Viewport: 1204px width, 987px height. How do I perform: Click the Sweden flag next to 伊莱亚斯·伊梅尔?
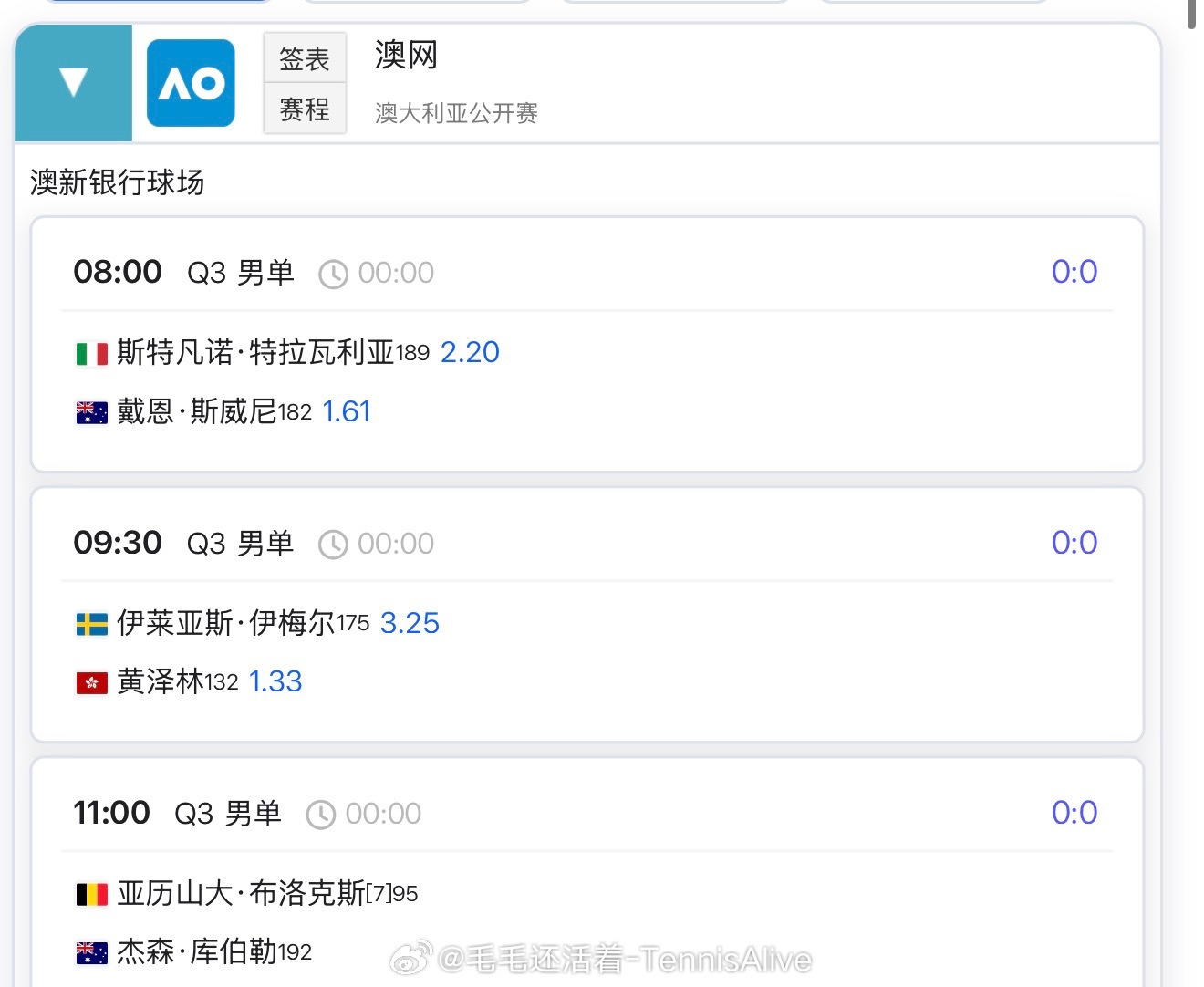(x=90, y=623)
